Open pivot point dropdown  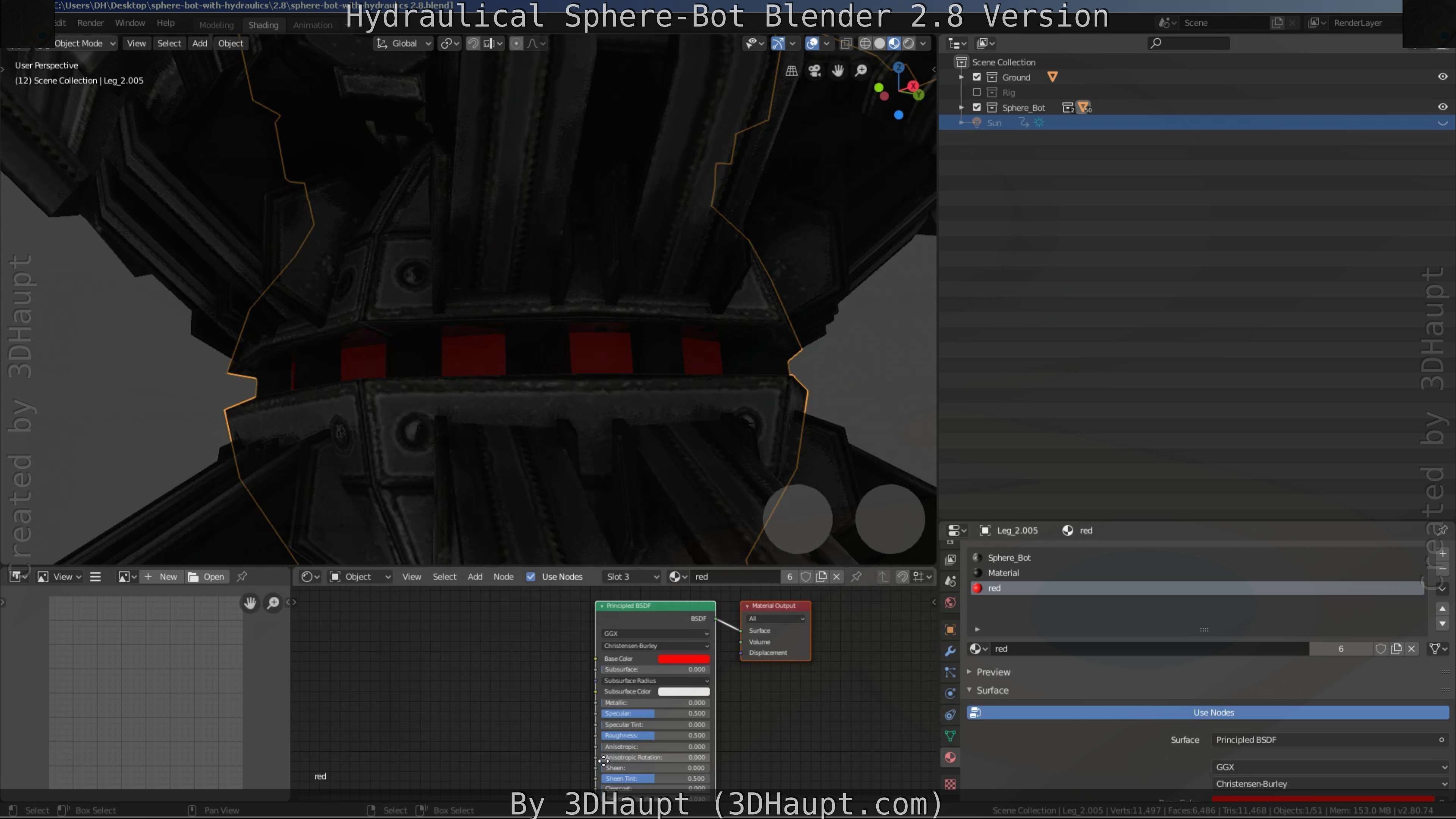pos(450,44)
